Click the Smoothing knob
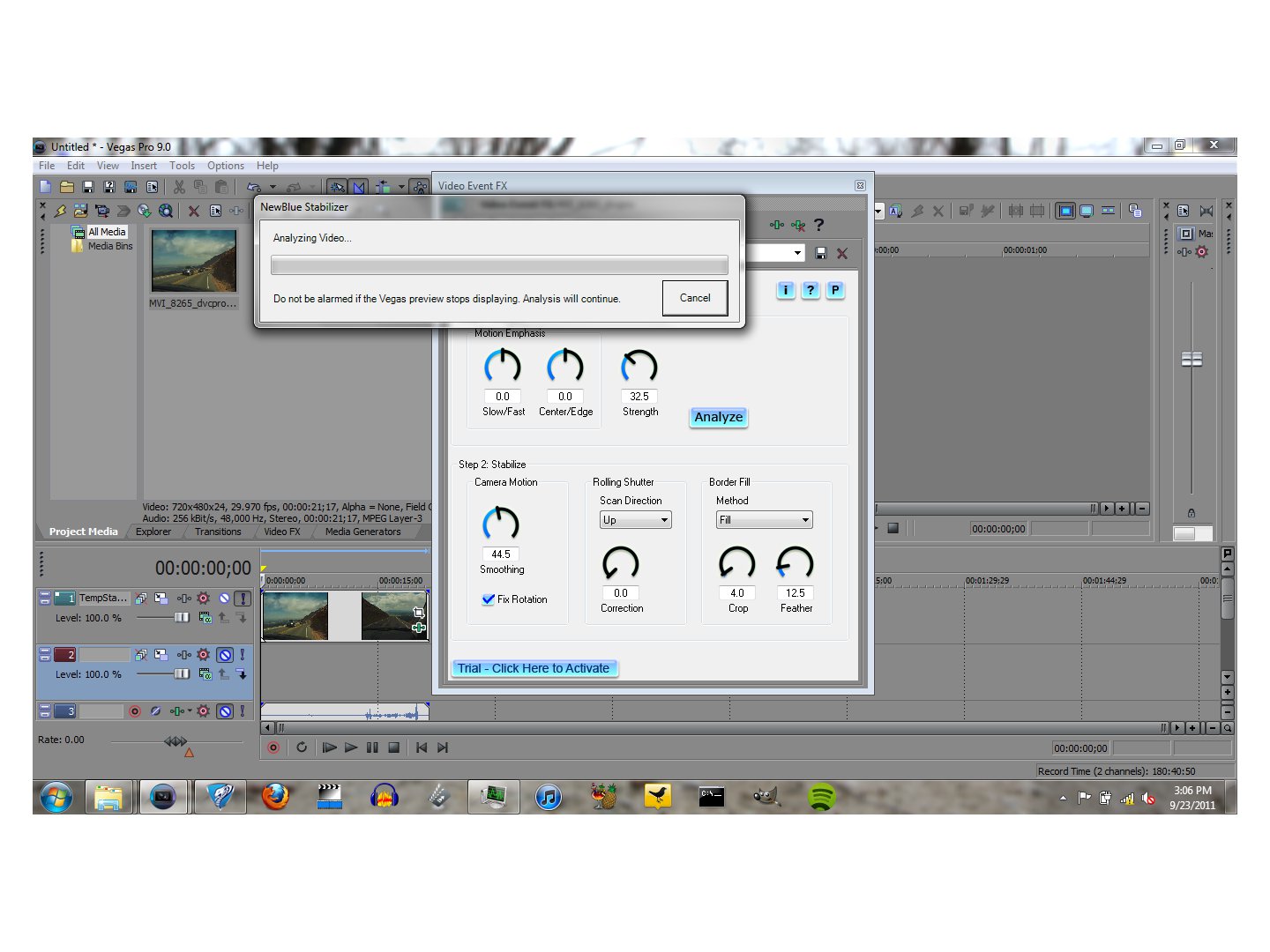This screenshot has width=1270, height=952. pos(501,524)
